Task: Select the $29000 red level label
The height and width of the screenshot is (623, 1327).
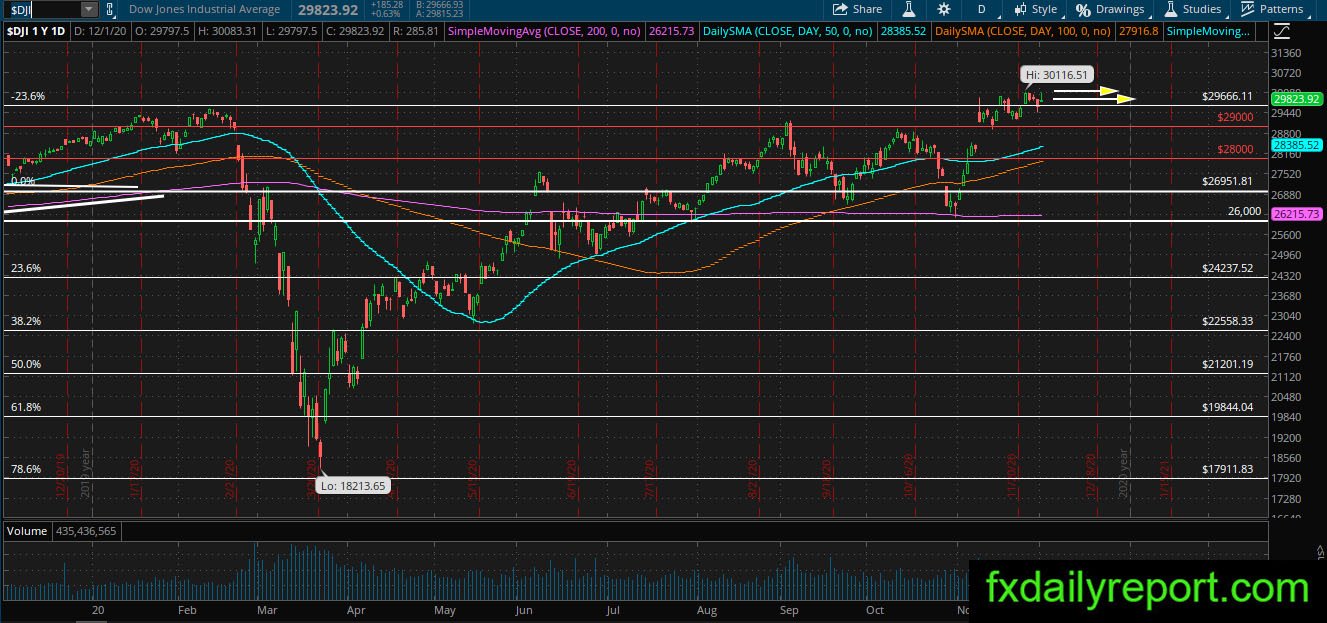Action: [x=1235, y=117]
